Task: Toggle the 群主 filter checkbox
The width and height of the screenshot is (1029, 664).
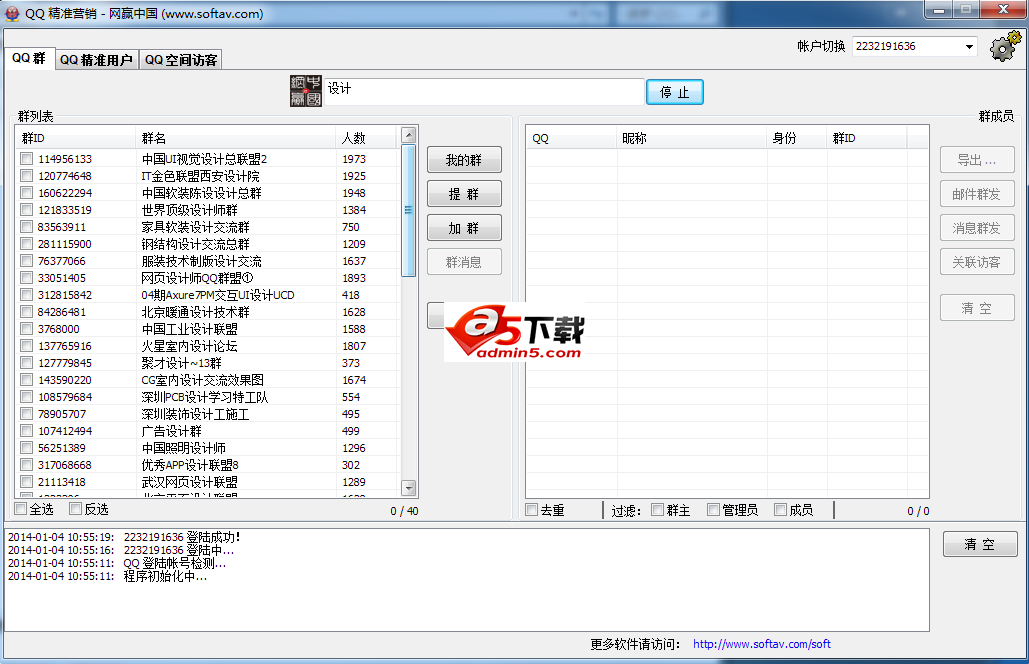Action: point(658,510)
